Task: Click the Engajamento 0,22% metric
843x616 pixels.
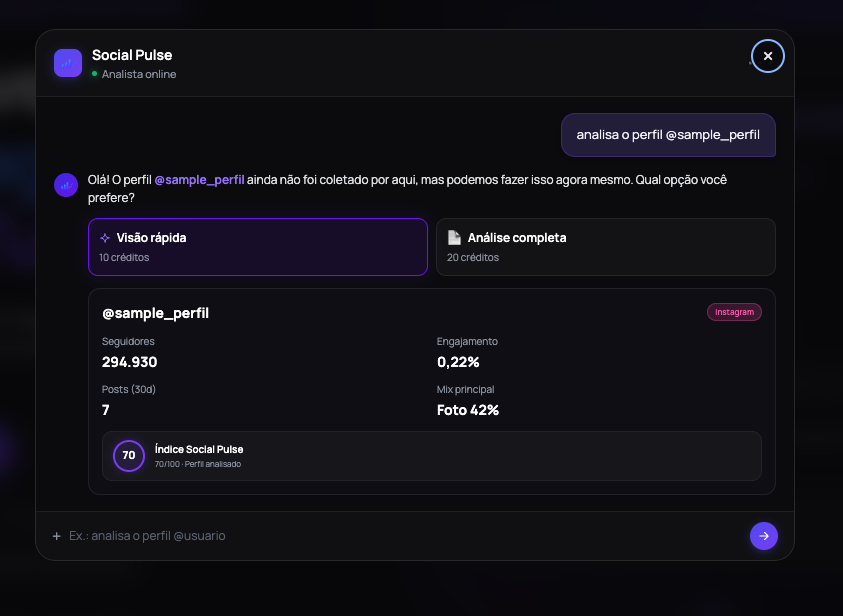Action: click(x=467, y=353)
